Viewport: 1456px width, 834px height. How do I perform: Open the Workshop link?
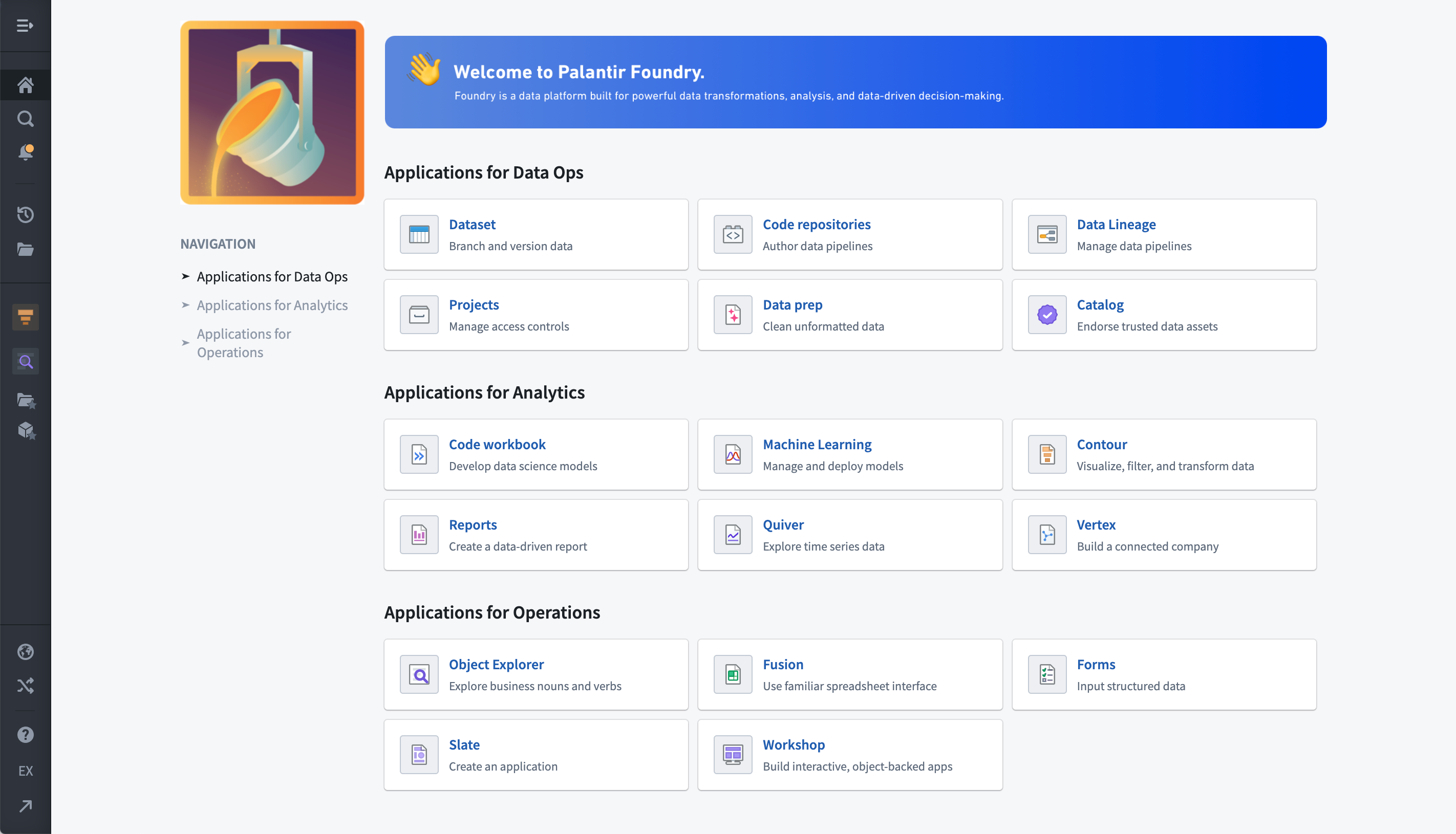click(x=794, y=744)
